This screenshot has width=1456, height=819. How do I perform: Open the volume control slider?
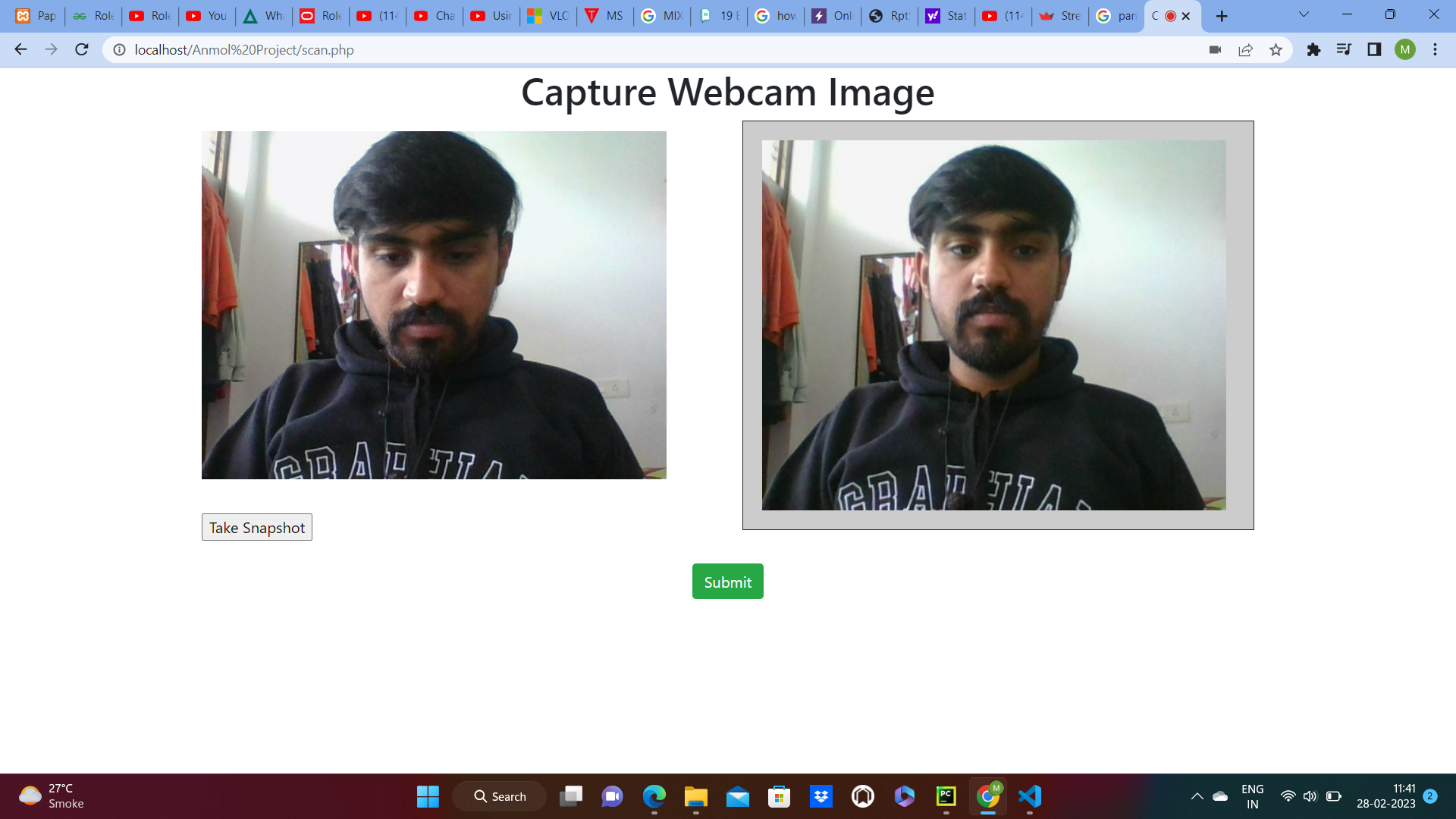click(x=1311, y=796)
